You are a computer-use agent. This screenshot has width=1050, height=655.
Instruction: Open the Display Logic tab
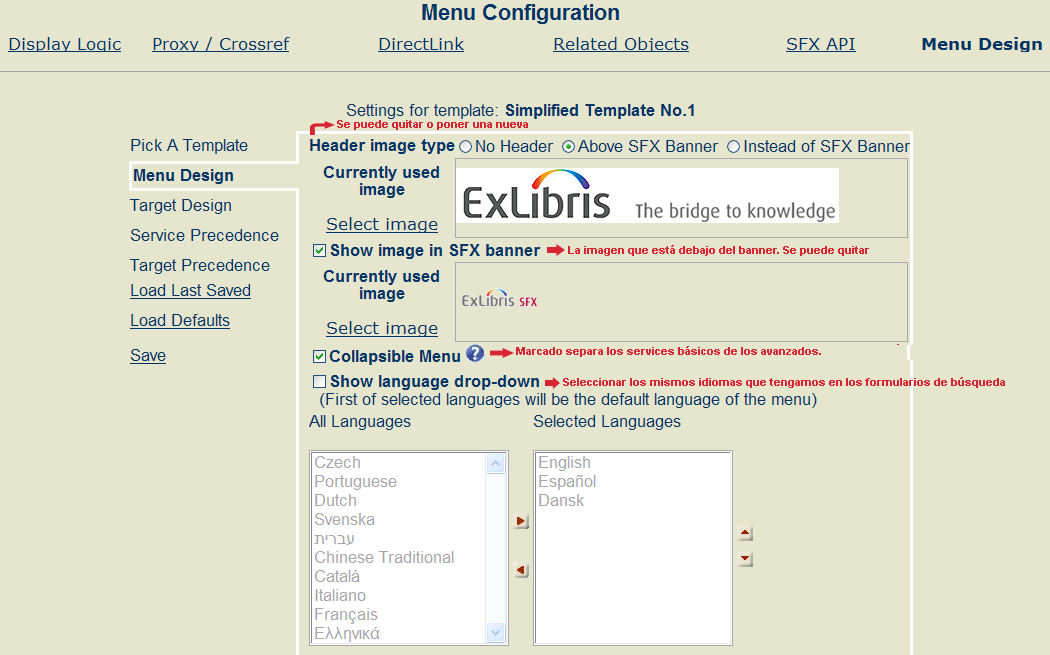pyautogui.click(x=65, y=44)
